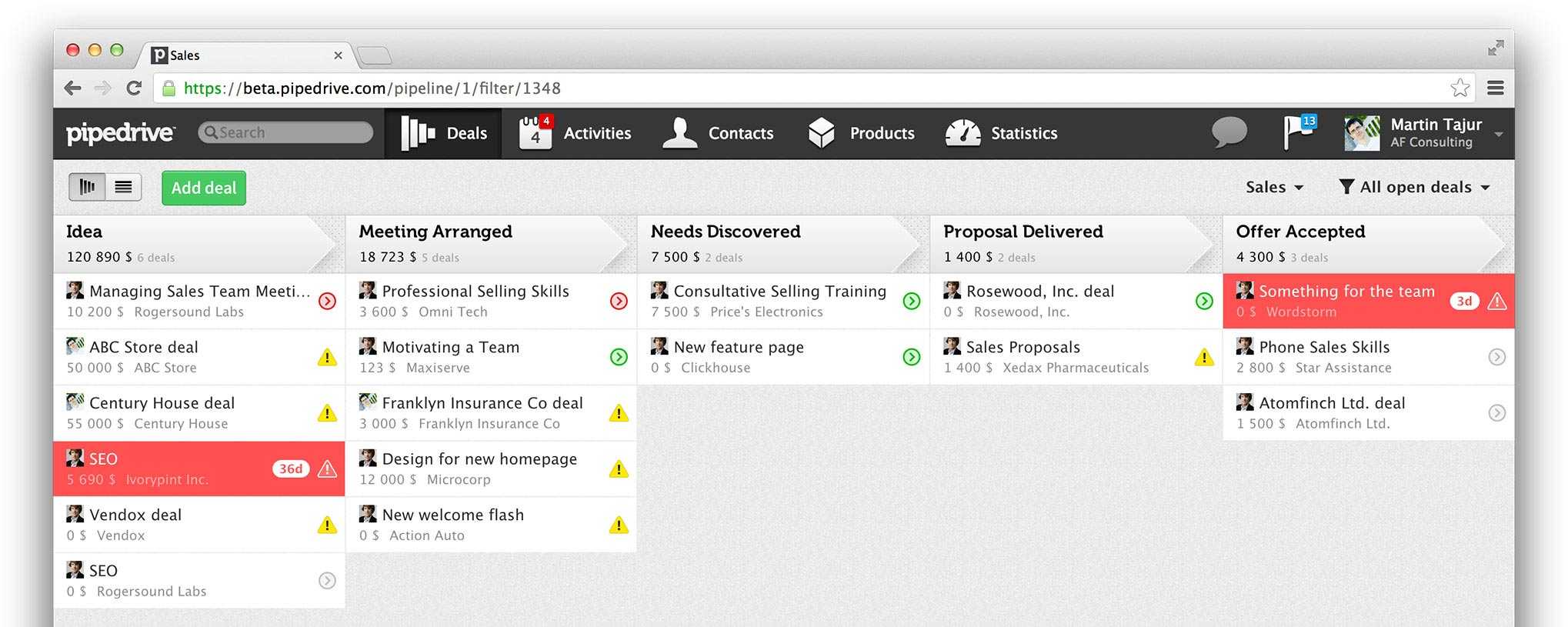Click the Add deal button
Image resolution: width=1568 pixels, height=627 pixels.
tap(204, 188)
